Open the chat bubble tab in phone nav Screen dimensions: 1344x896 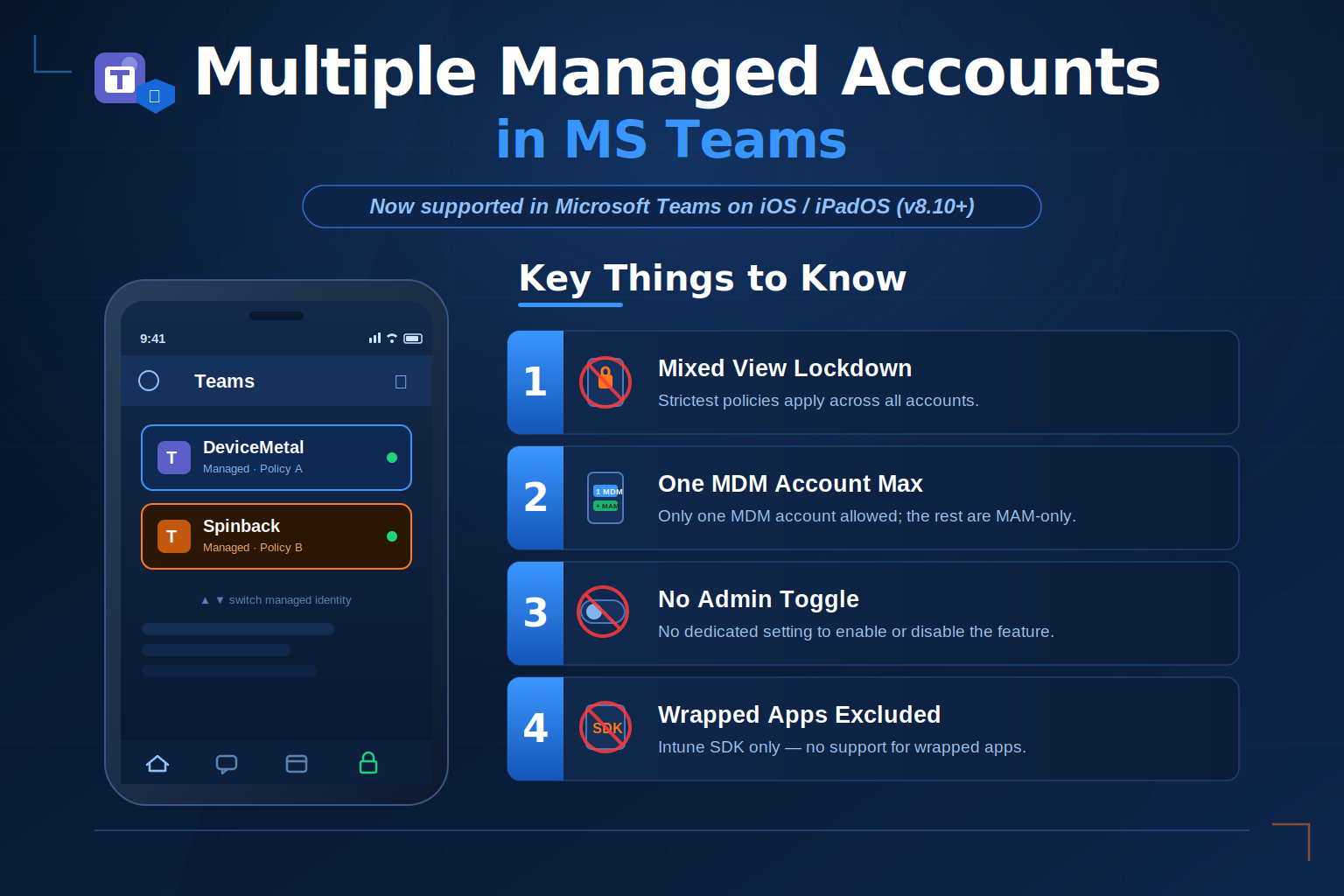click(227, 764)
